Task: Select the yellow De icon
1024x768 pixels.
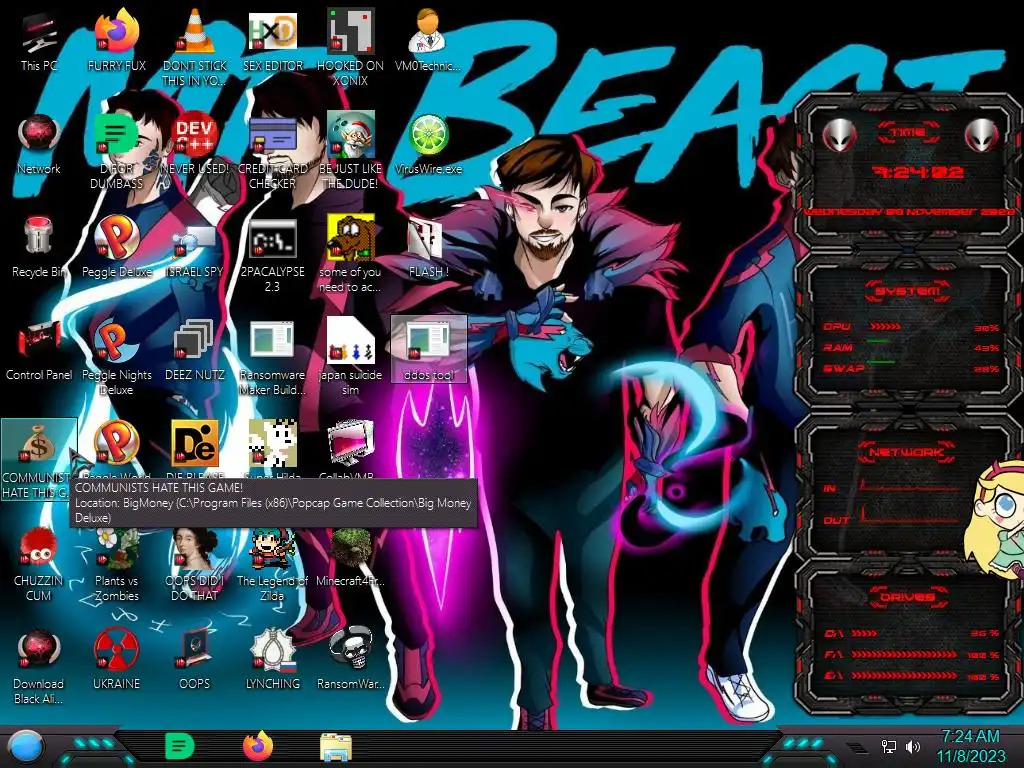Action: coord(195,444)
